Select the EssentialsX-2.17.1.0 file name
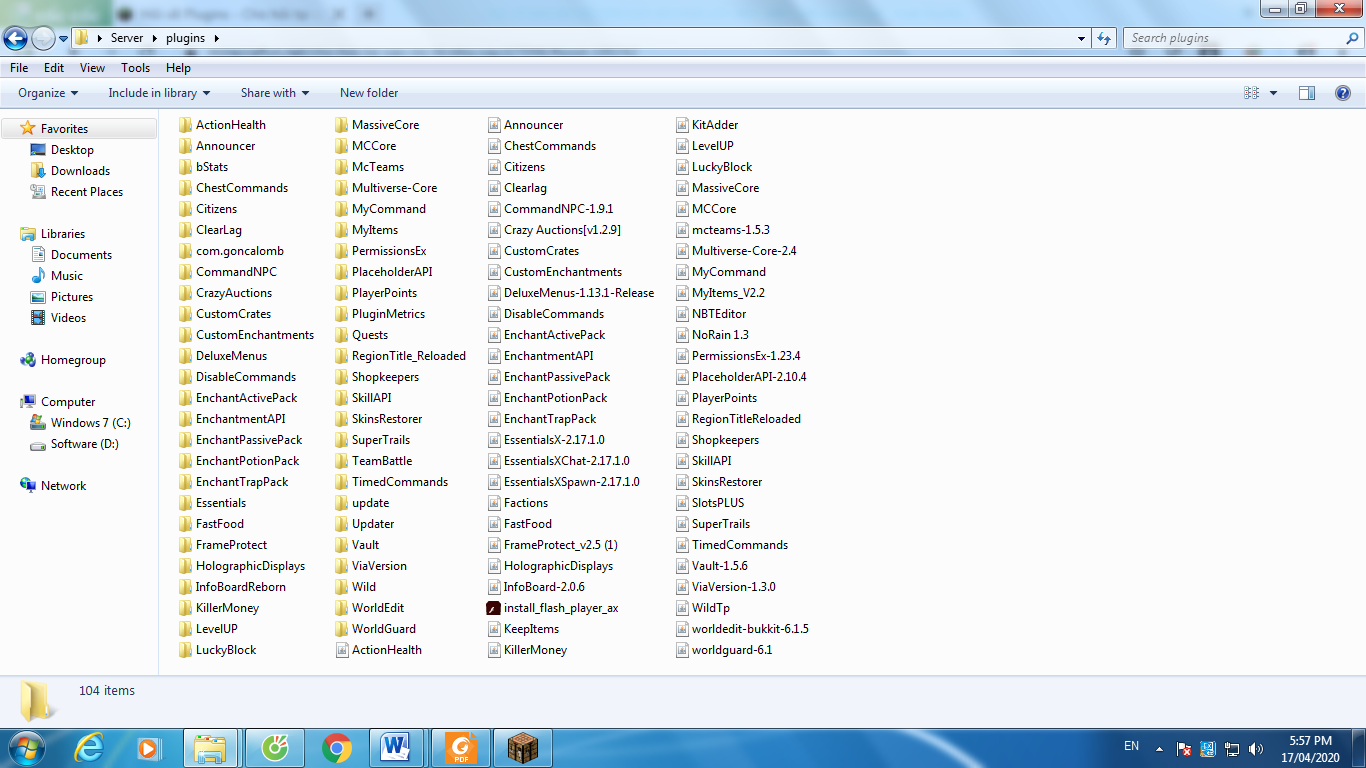The image size is (1366, 768). pyautogui.click(x=554, y=440)
